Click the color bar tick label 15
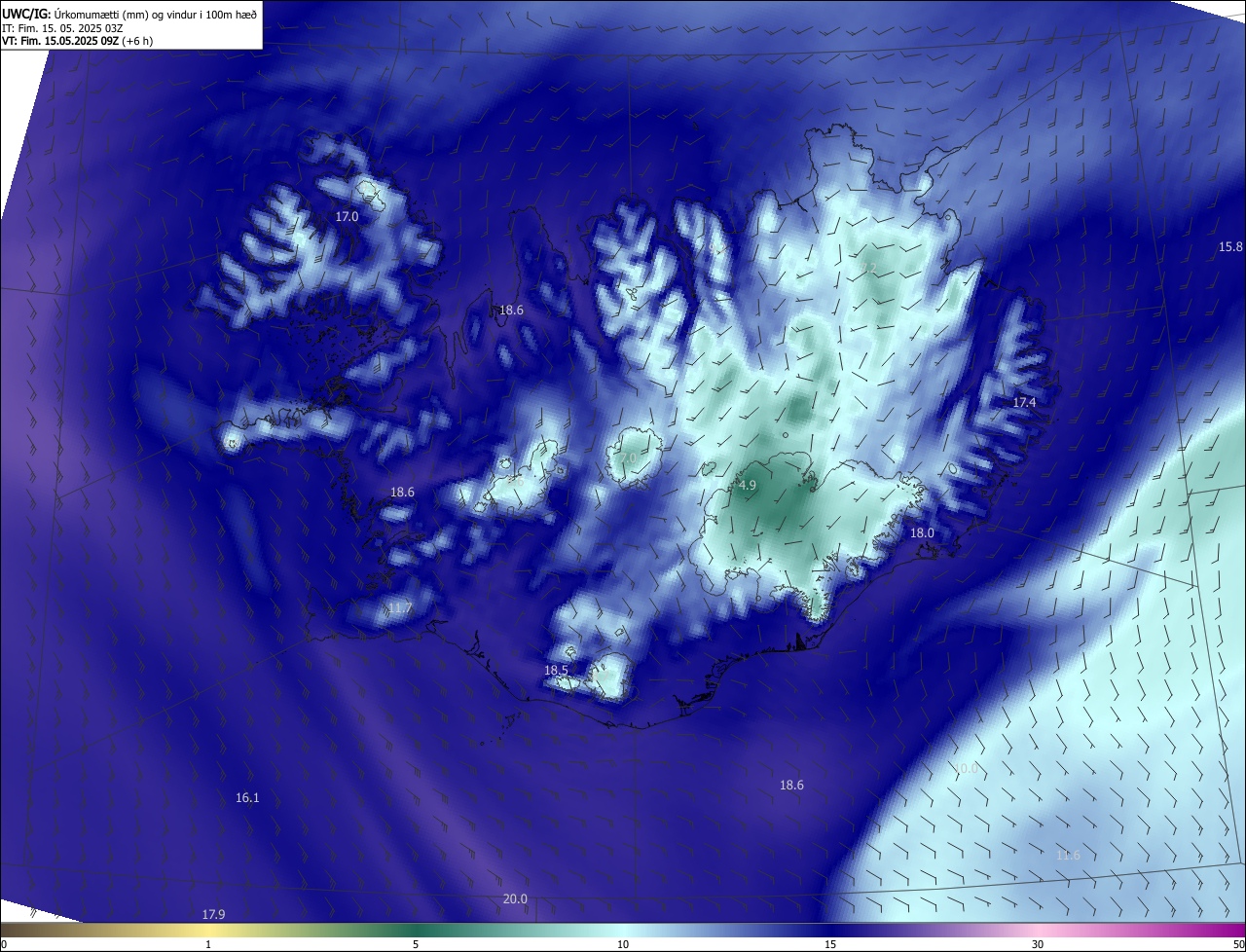Screen dimensions: 1246x952 click(830, 944)
